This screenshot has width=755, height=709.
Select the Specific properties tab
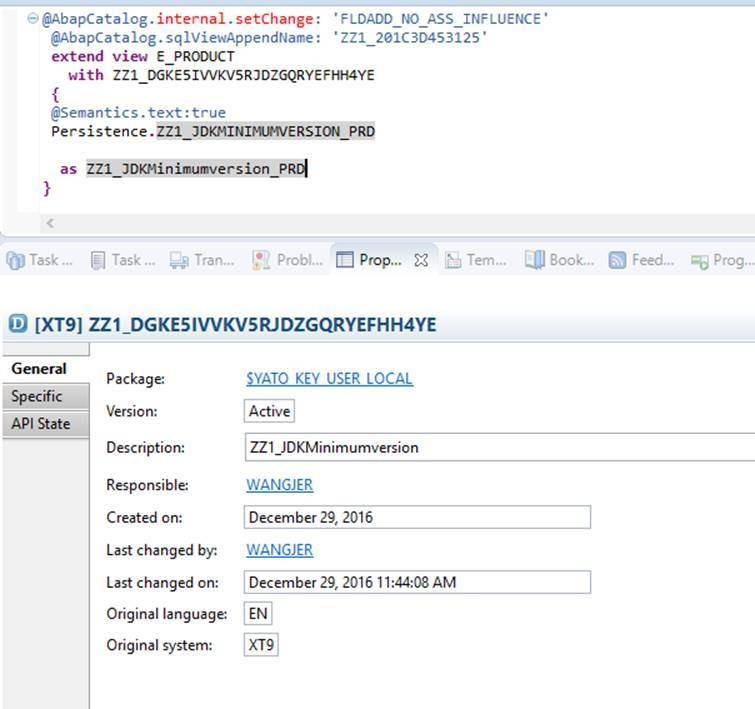pos(46,396)
